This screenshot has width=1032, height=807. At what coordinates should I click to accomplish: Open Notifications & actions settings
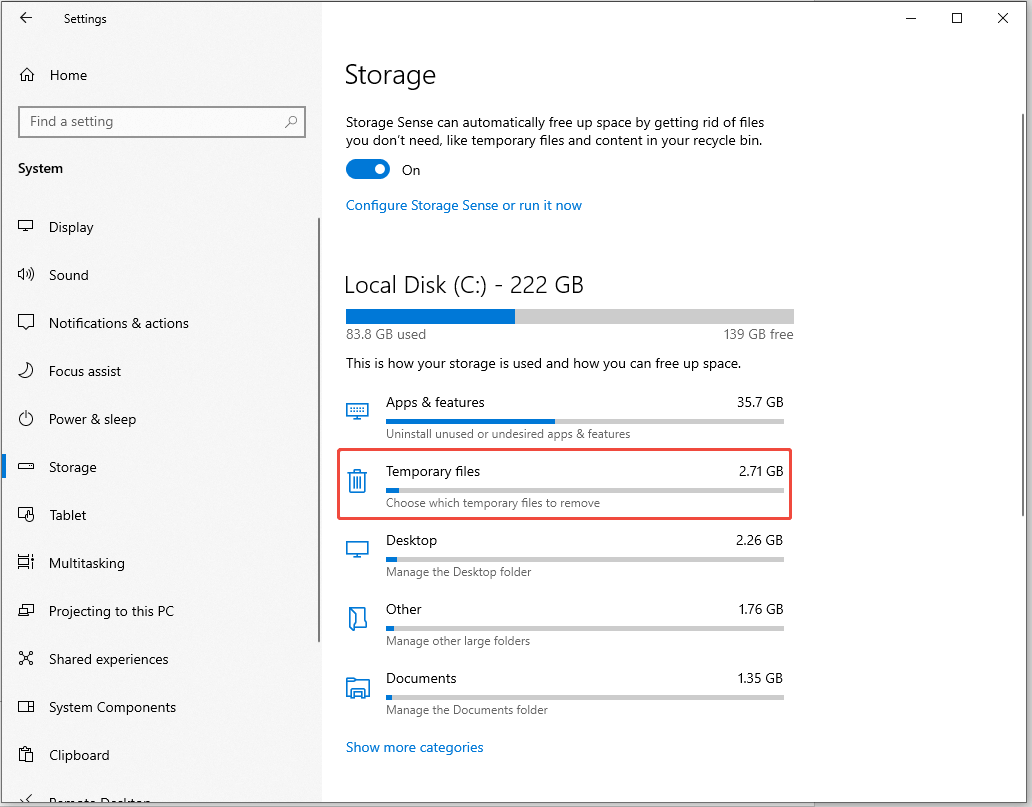[x=118, y=323]
